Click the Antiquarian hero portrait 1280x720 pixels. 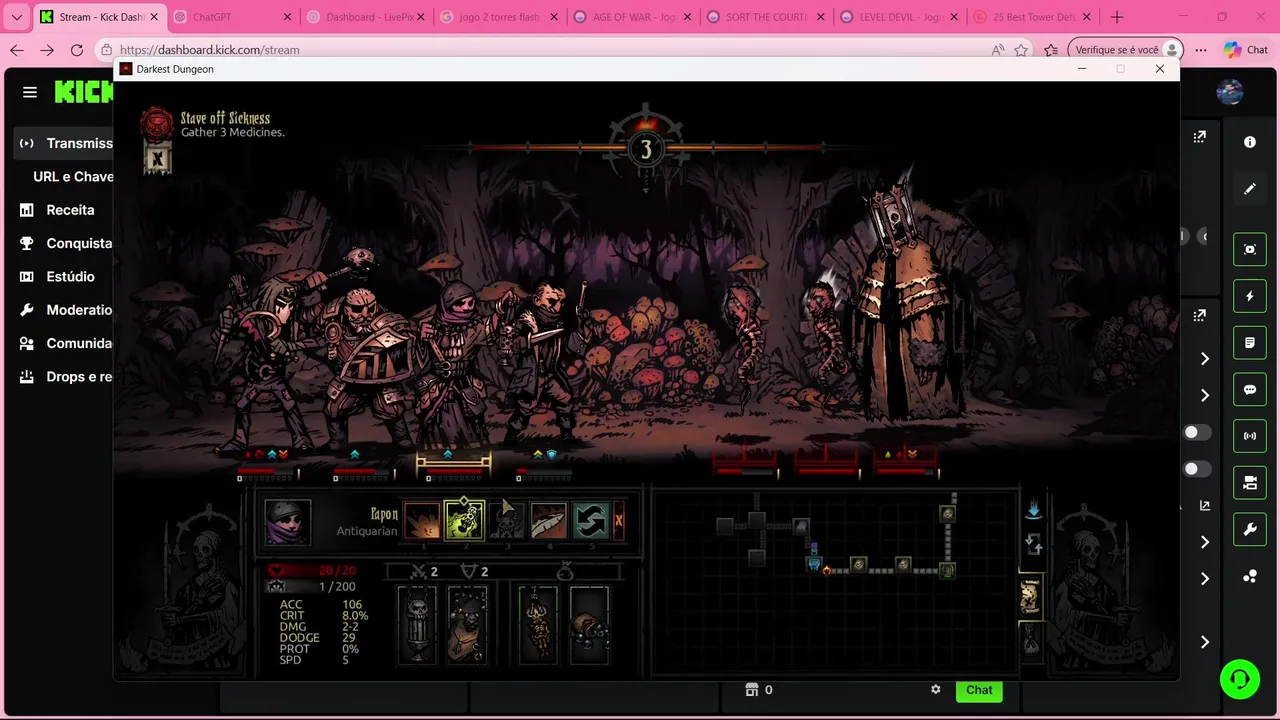[x=287, y=522]
